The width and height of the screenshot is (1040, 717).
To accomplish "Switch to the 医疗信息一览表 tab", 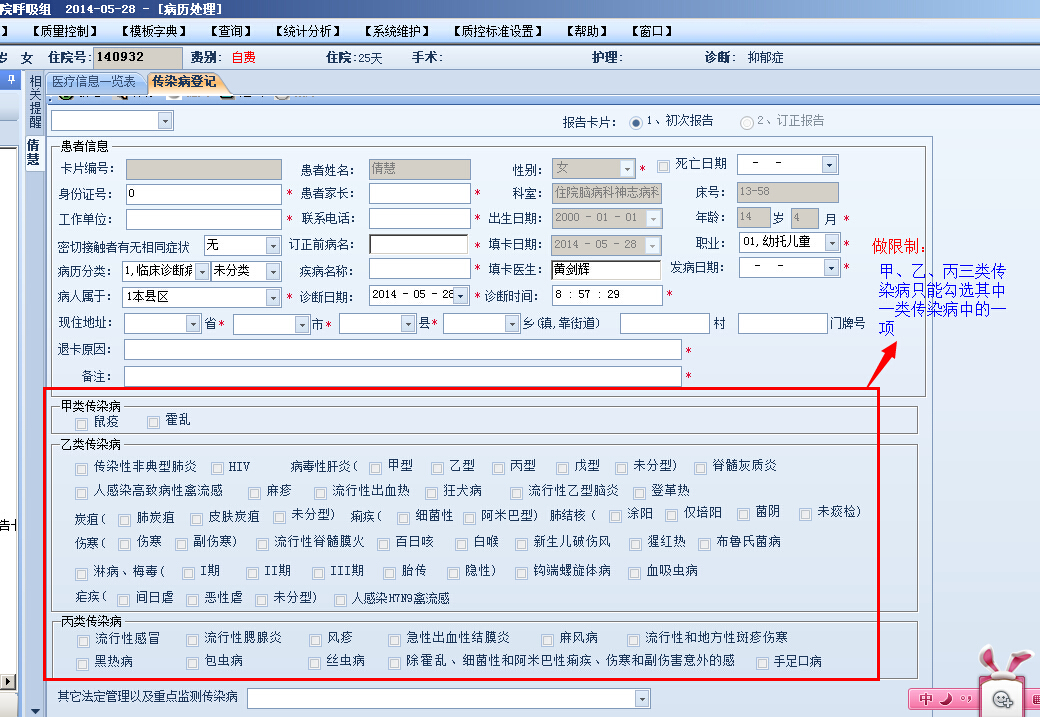I will click(94, 82).
